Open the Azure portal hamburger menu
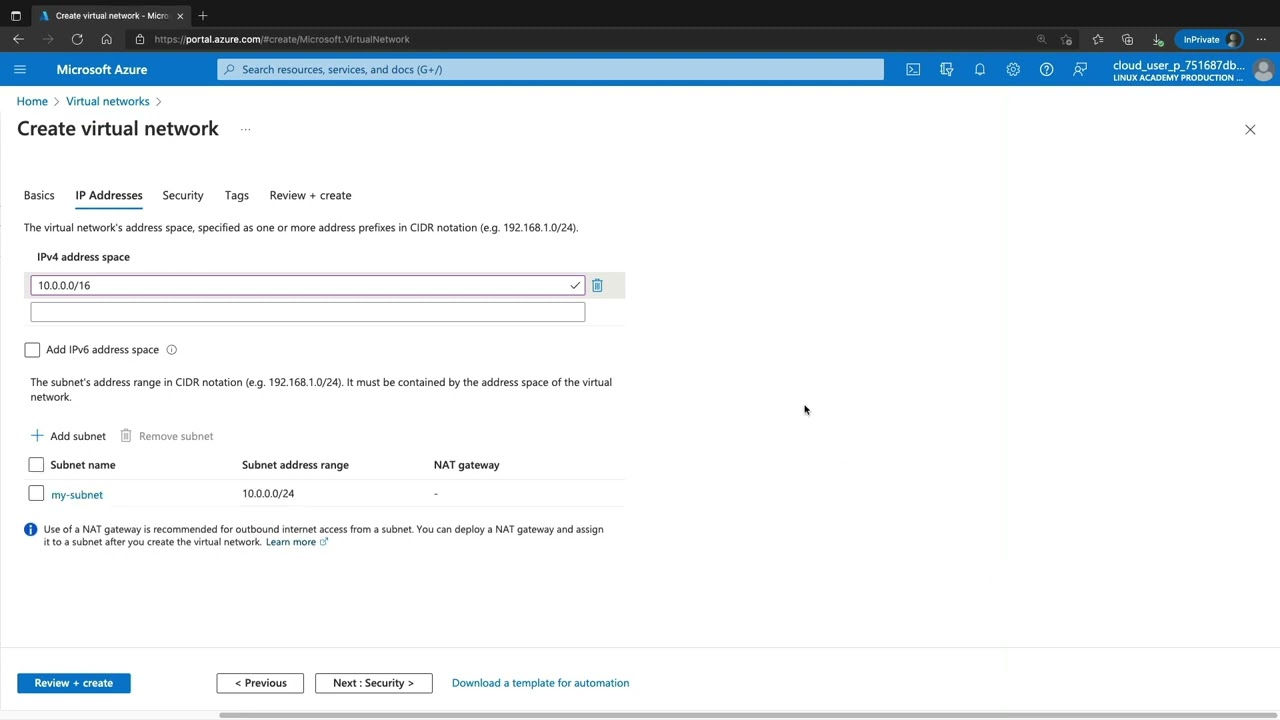1280x720 pixels. click(20, 69)
